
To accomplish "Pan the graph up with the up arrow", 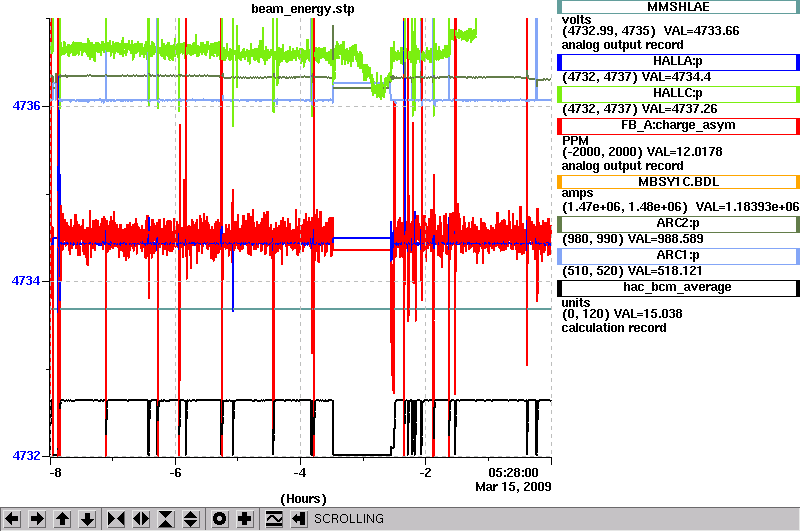I will click(63, 519).
